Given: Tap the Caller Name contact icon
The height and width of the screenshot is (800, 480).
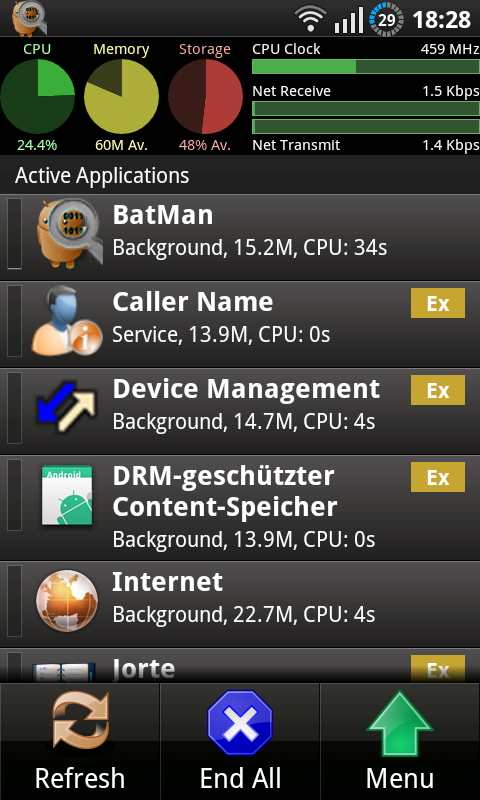Looking at the screenshot, I should click(x=67, y=320).
